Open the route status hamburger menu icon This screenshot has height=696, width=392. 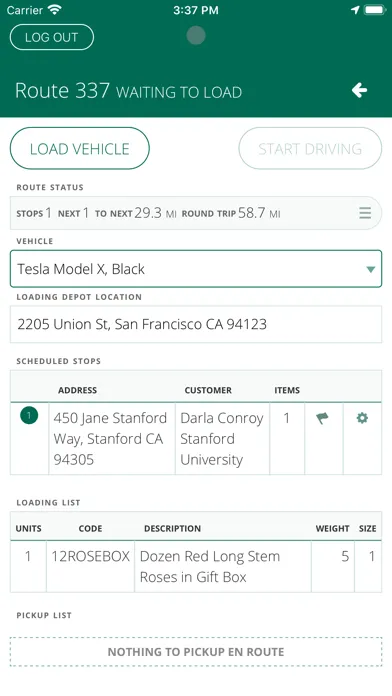coord(365,213)
